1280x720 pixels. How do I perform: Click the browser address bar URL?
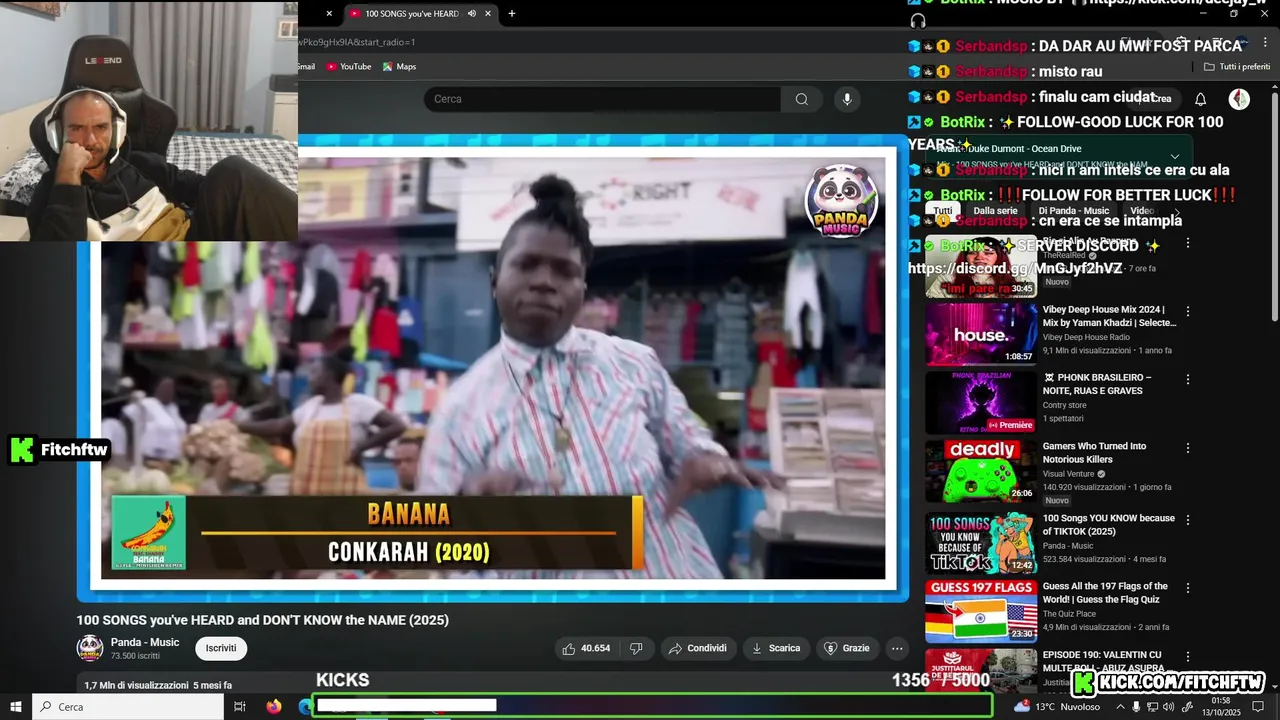(356, 42)
